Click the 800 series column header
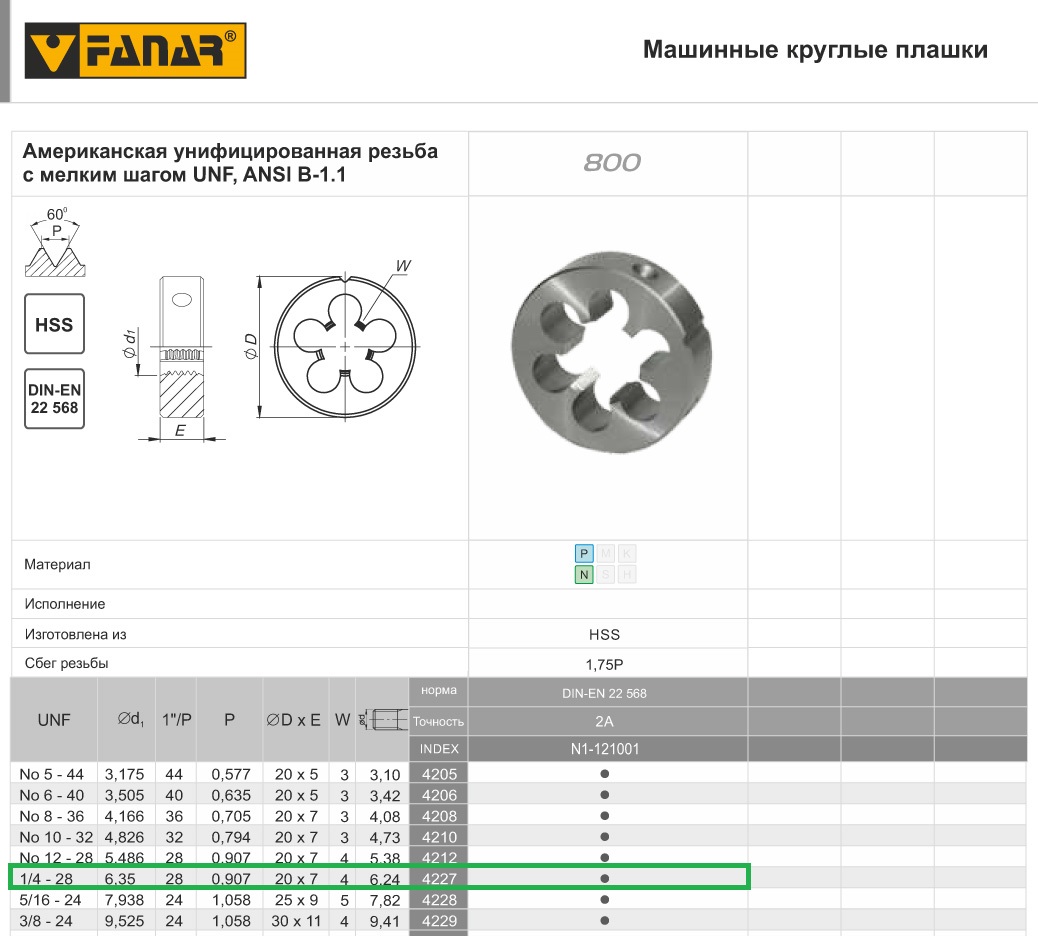Viewport: 1038px width, 936px height. tap(611, 163)
